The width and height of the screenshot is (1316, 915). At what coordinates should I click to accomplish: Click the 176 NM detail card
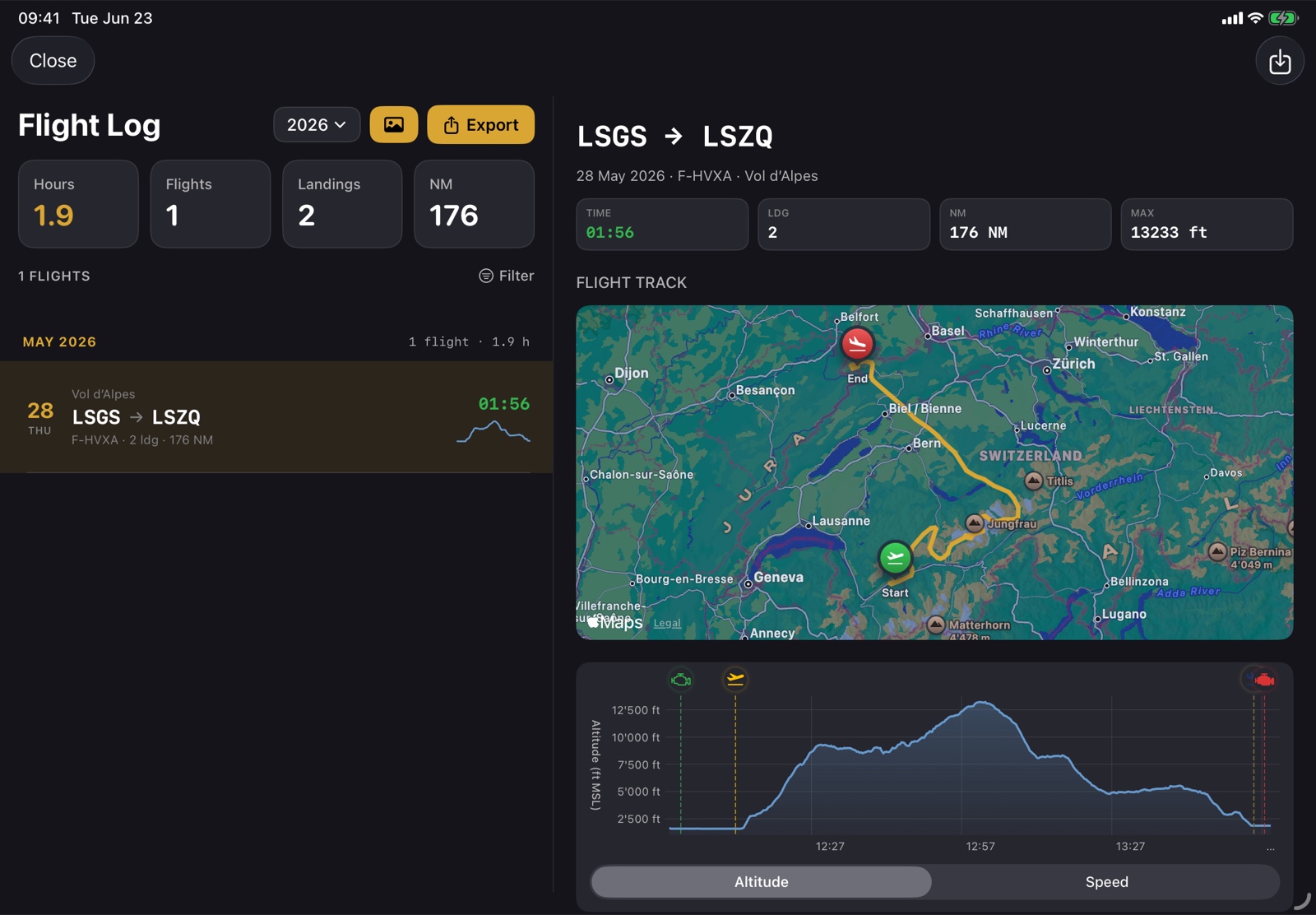pyautogui.click(x=1026, y=224)
